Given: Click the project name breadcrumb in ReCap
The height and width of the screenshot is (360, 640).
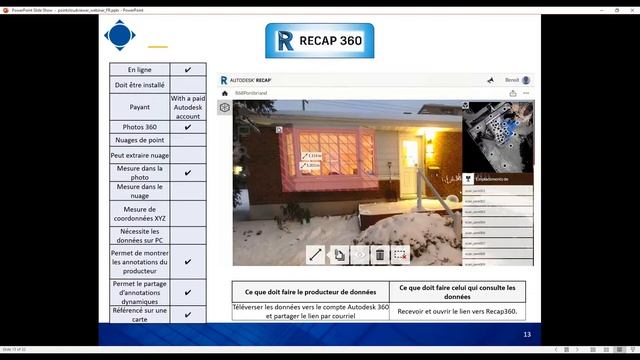Looking at the screenshot, I should pyautogui.click(x=251, y=93).
